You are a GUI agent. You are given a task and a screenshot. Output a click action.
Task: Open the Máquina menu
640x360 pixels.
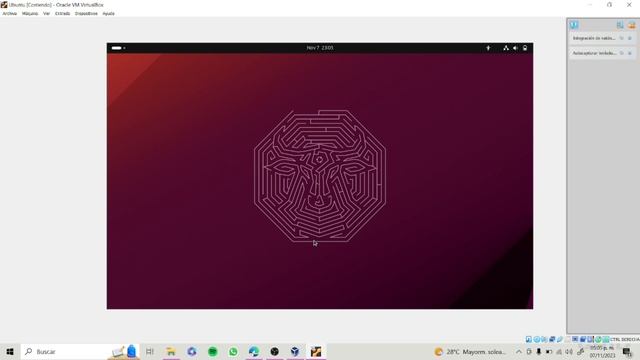(x=30, y=13)
